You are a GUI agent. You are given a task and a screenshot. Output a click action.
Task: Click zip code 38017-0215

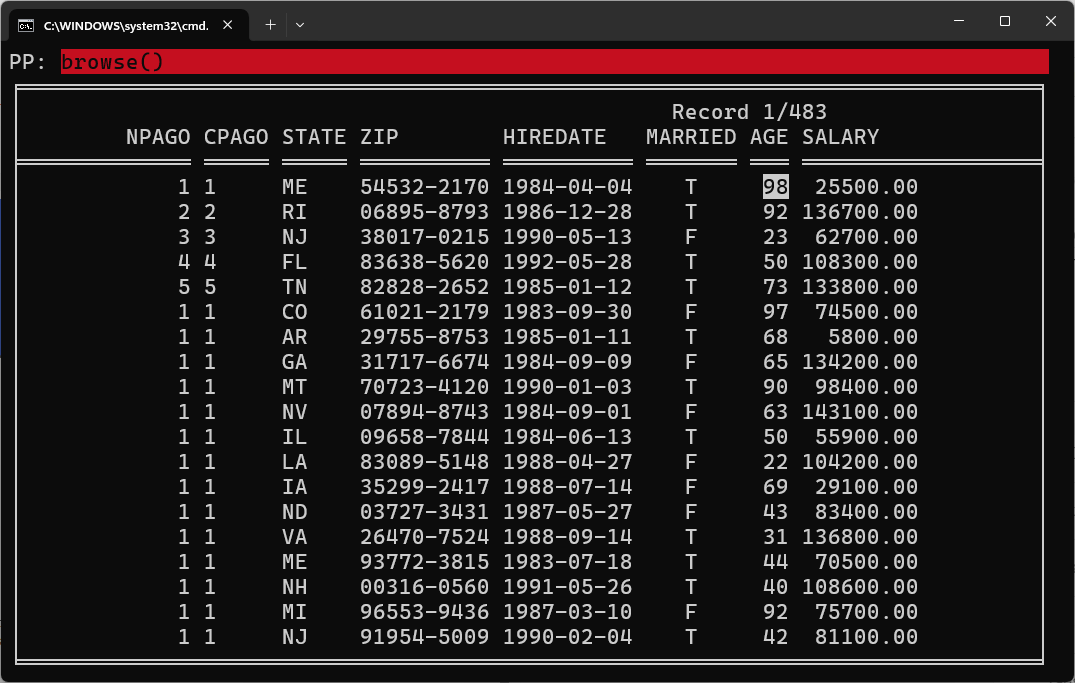click(x=424, y=237)
